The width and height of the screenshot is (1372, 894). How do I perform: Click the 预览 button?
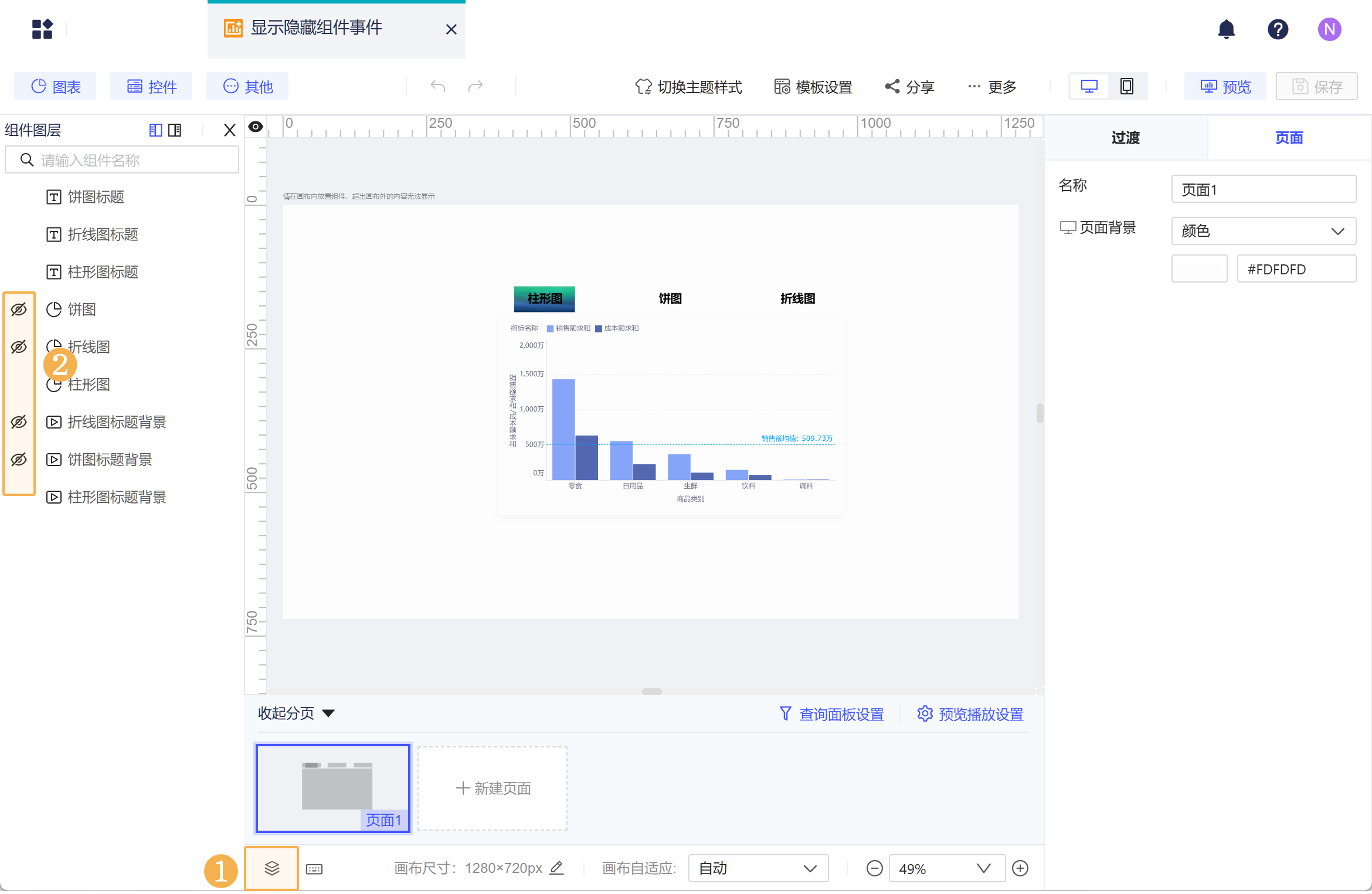(x=1225, y=87)
